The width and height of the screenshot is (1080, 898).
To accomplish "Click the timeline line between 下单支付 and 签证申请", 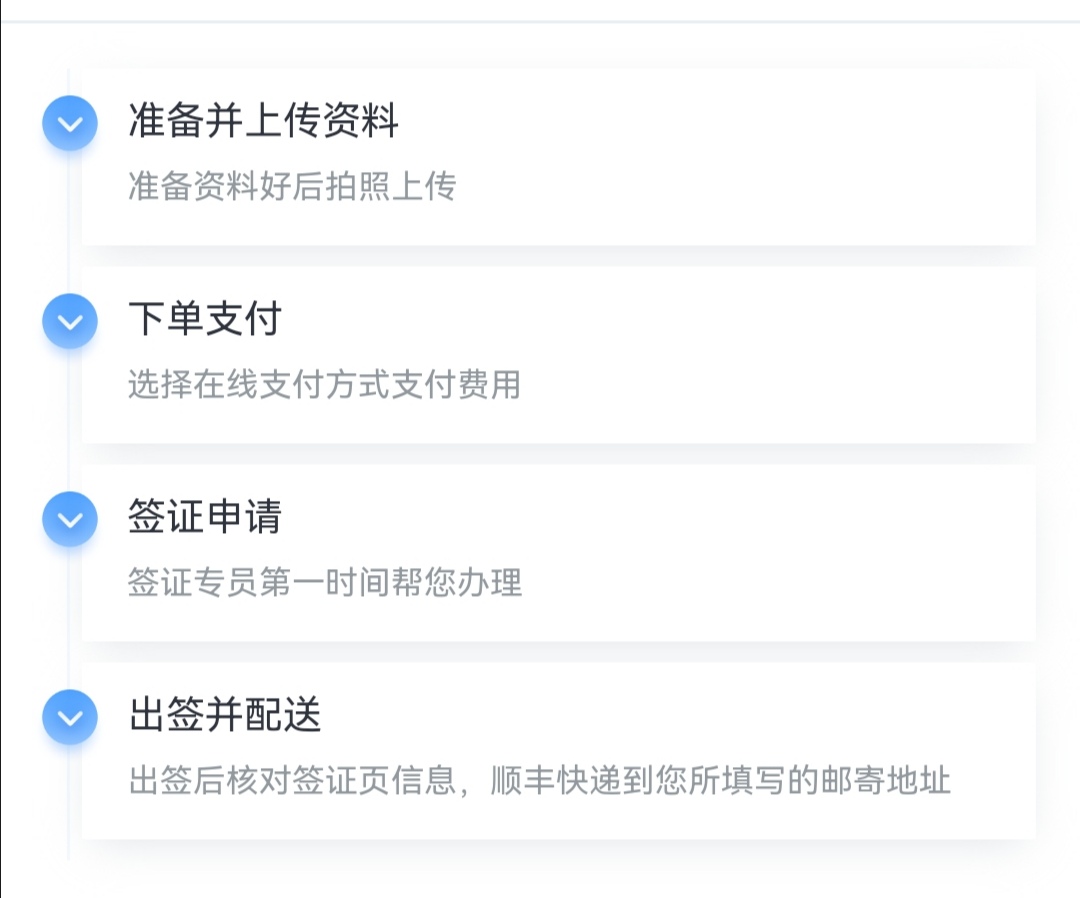I will (69, 420).
